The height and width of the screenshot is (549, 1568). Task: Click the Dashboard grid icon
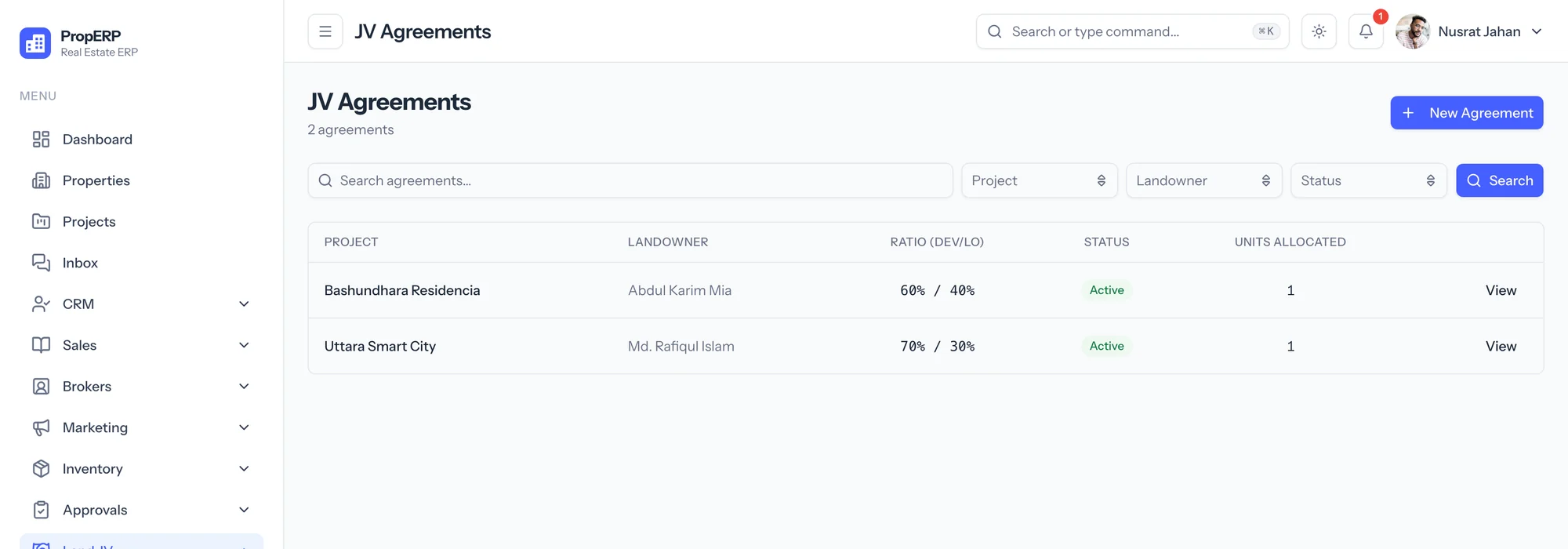point(41,140)
